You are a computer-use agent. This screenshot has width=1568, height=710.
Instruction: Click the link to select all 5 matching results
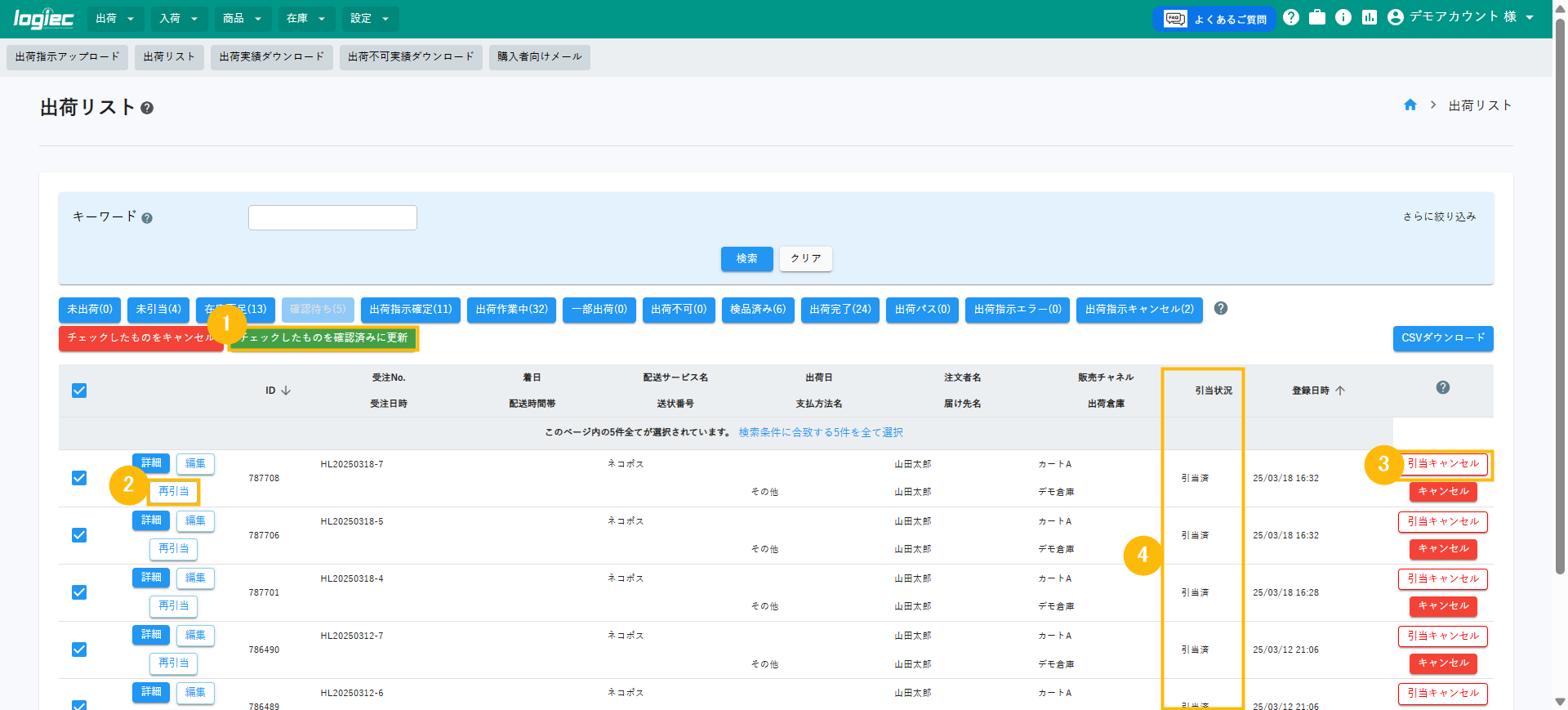[821, 433]
